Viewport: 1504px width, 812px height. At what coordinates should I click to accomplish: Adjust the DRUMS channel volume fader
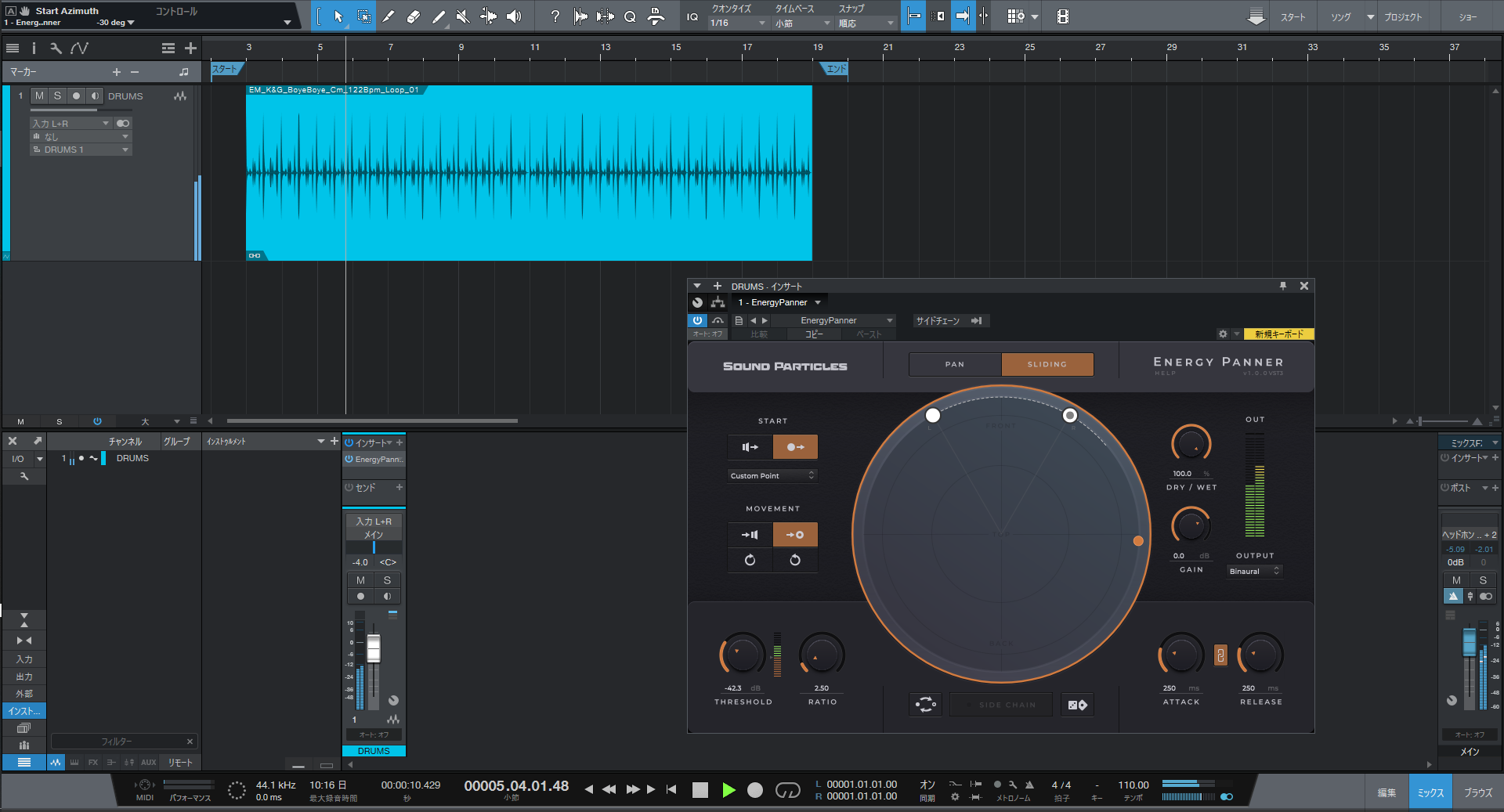[374, 648]
